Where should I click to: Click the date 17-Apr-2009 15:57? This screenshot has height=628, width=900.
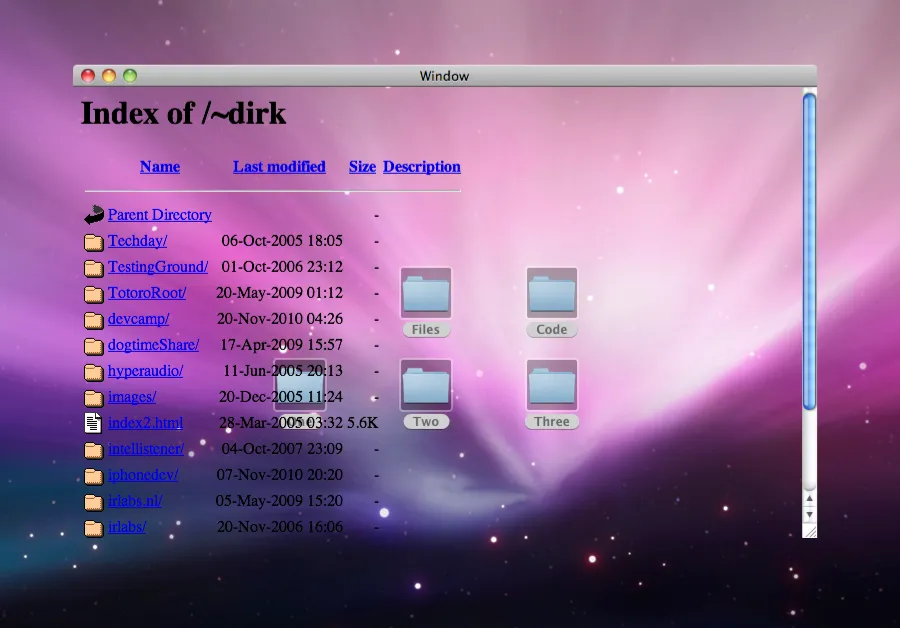281,344
